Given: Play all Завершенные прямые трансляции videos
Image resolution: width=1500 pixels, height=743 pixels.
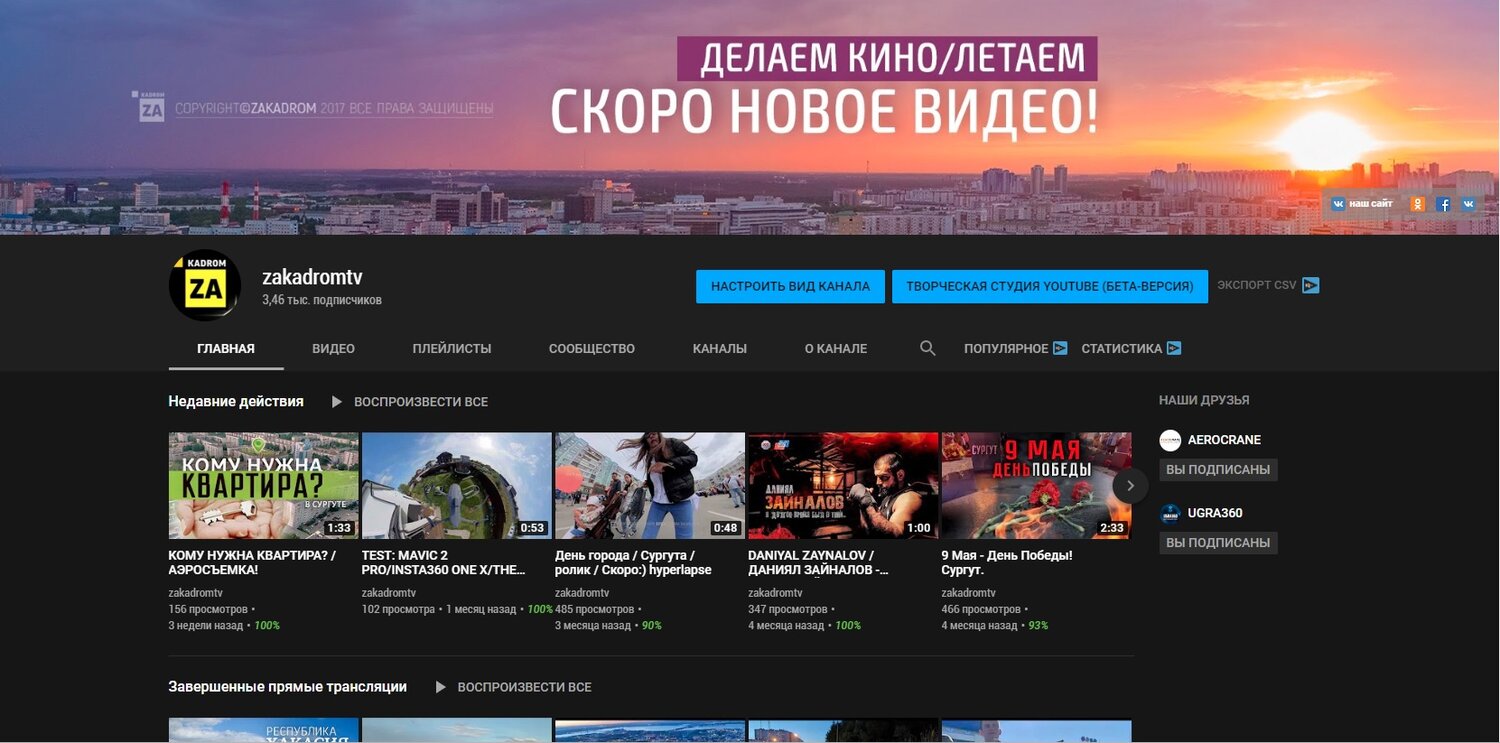Looking at the screenshot, I should click(513, 687).
